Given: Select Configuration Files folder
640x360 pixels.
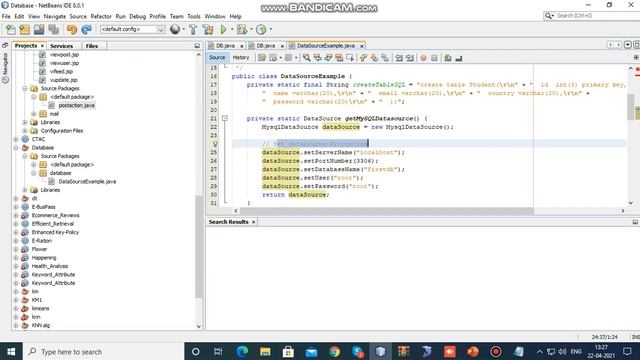Looking at the screenshot, I should click(x=62, y=131).
